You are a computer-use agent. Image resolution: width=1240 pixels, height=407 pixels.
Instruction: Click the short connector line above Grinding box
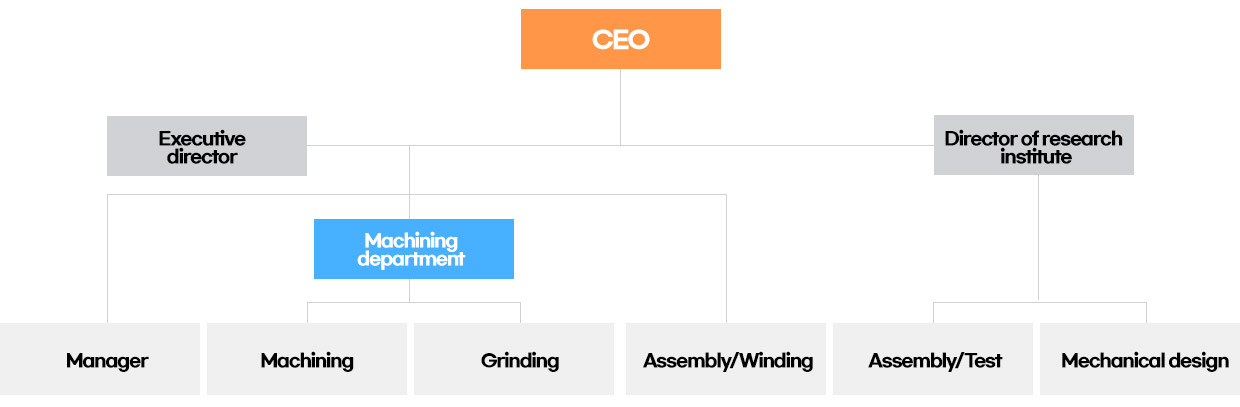pyautogui.click(x=520, y=312)
